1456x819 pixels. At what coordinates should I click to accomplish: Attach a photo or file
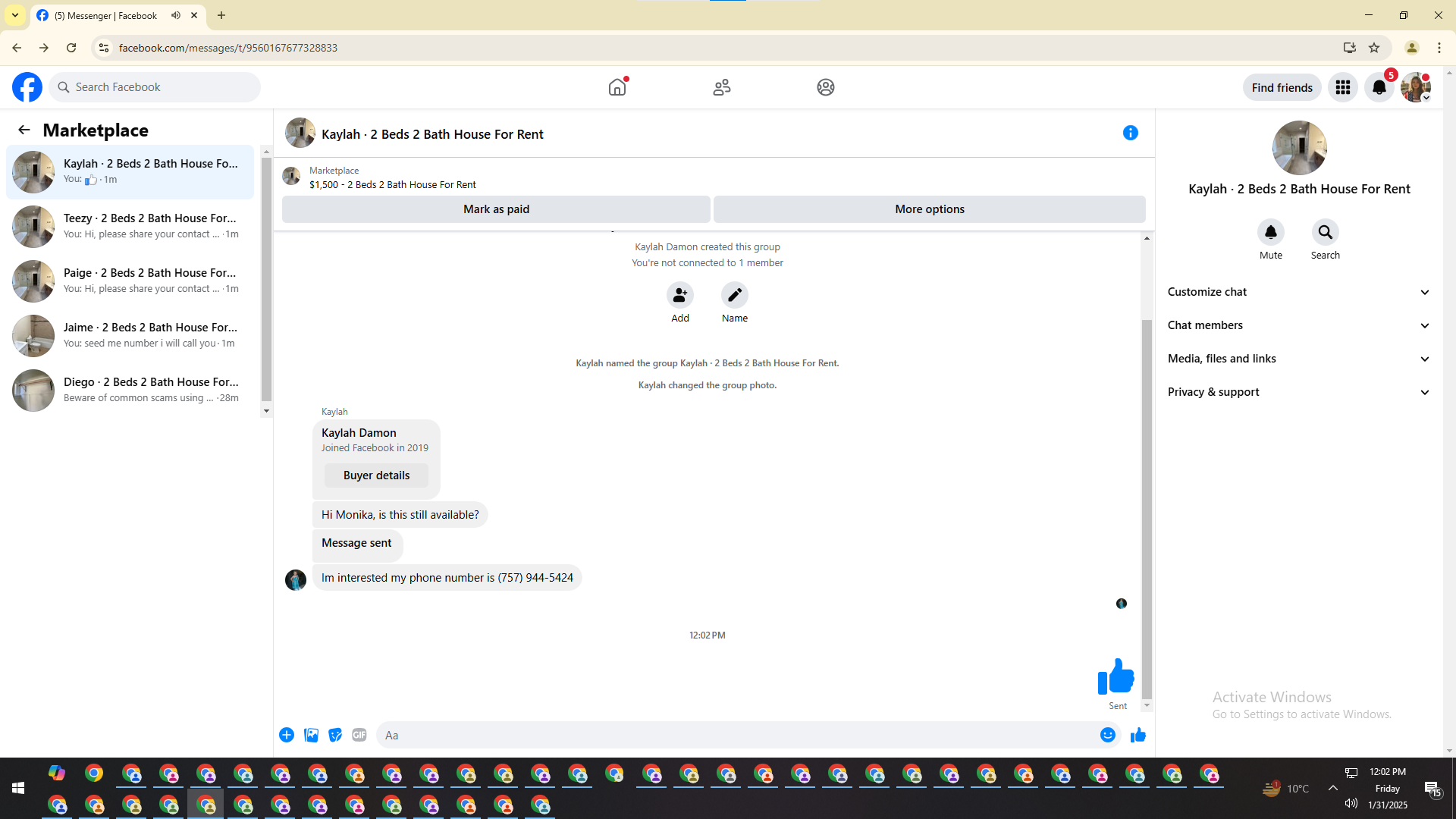[x=311, y=735]
